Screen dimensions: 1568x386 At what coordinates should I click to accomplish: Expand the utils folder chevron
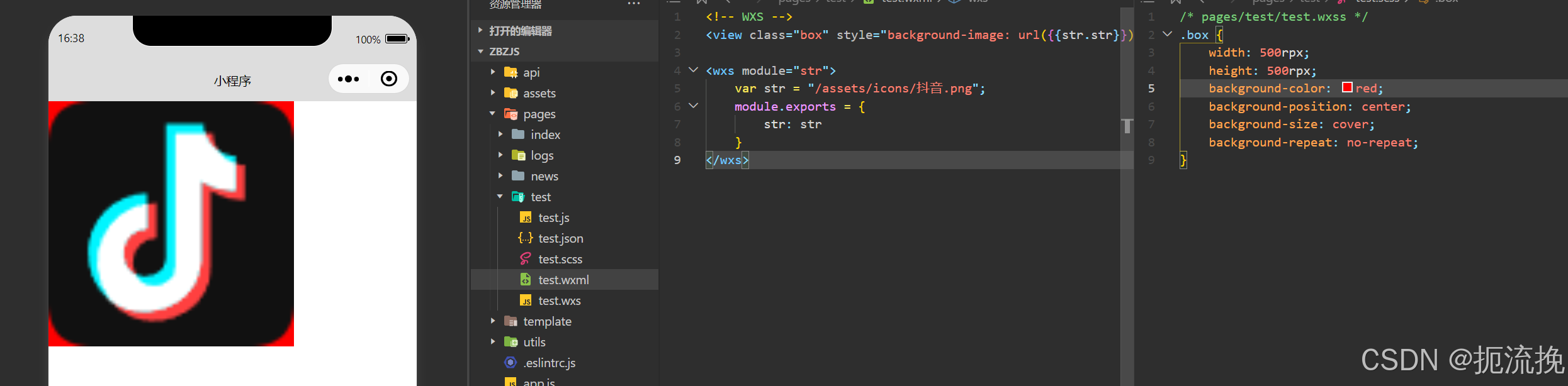(493, 342)
